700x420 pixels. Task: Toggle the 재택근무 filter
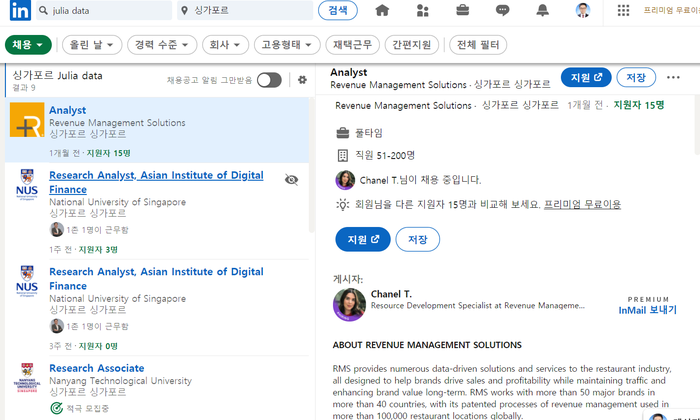click(x=353, y=45)
